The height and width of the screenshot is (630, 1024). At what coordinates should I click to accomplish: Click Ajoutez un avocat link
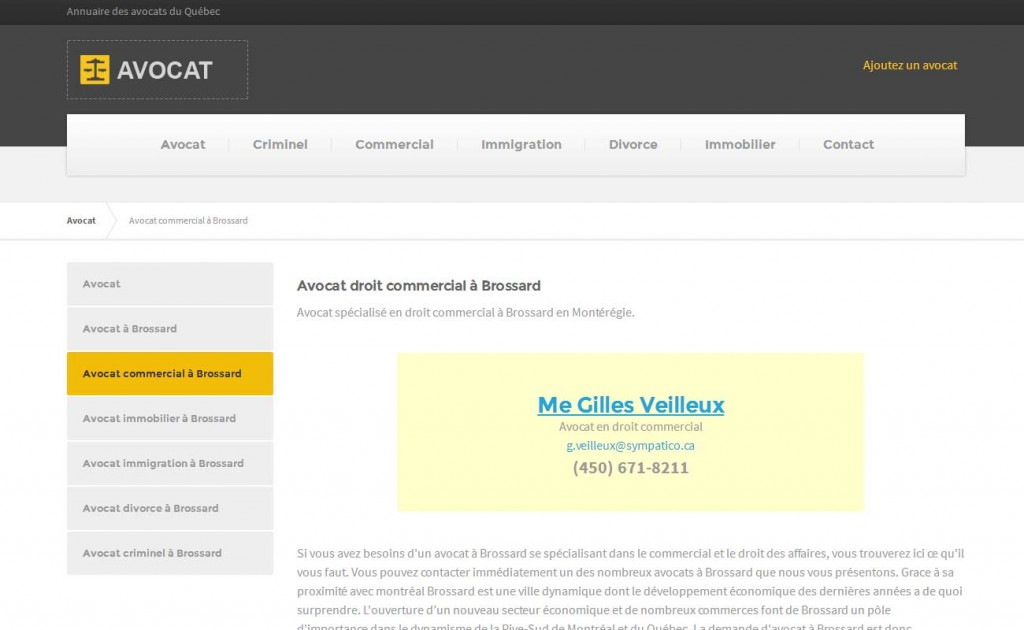909,64
